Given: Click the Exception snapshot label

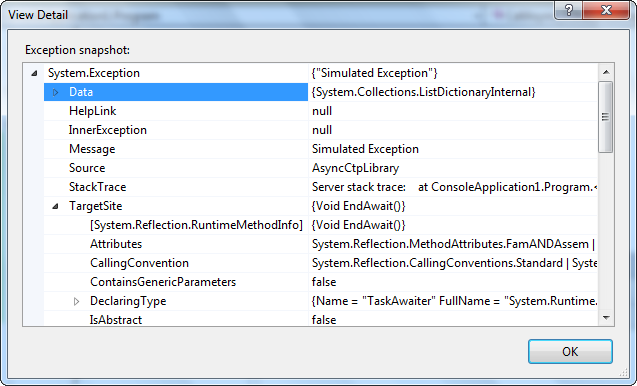Looking at the screenshot, I should tap(78, 50).
